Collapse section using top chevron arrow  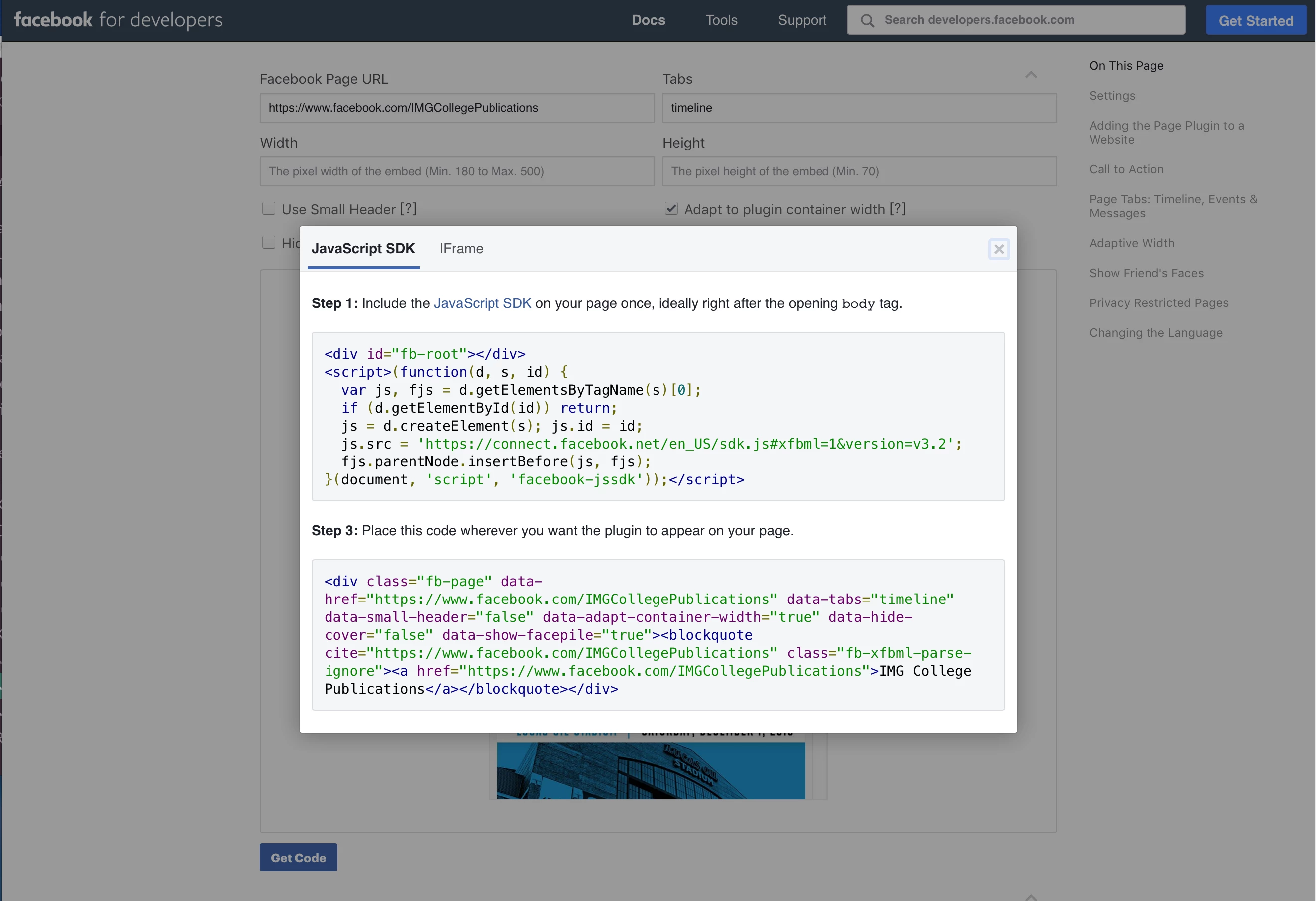coord(1030,75)
